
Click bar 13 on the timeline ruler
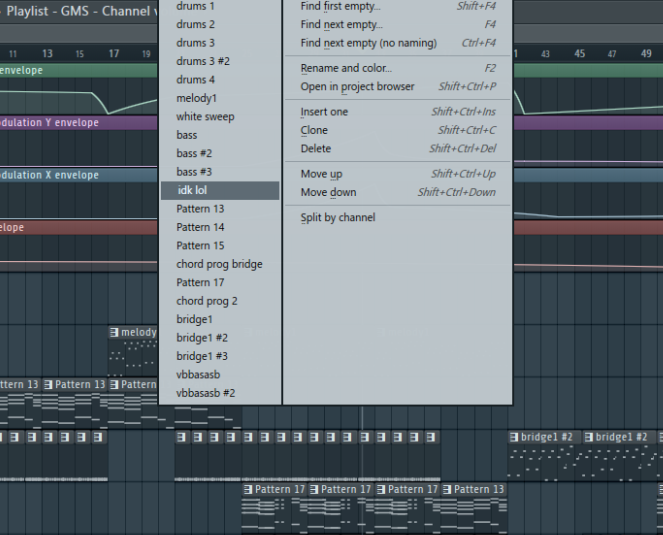[x=47, y=54]
